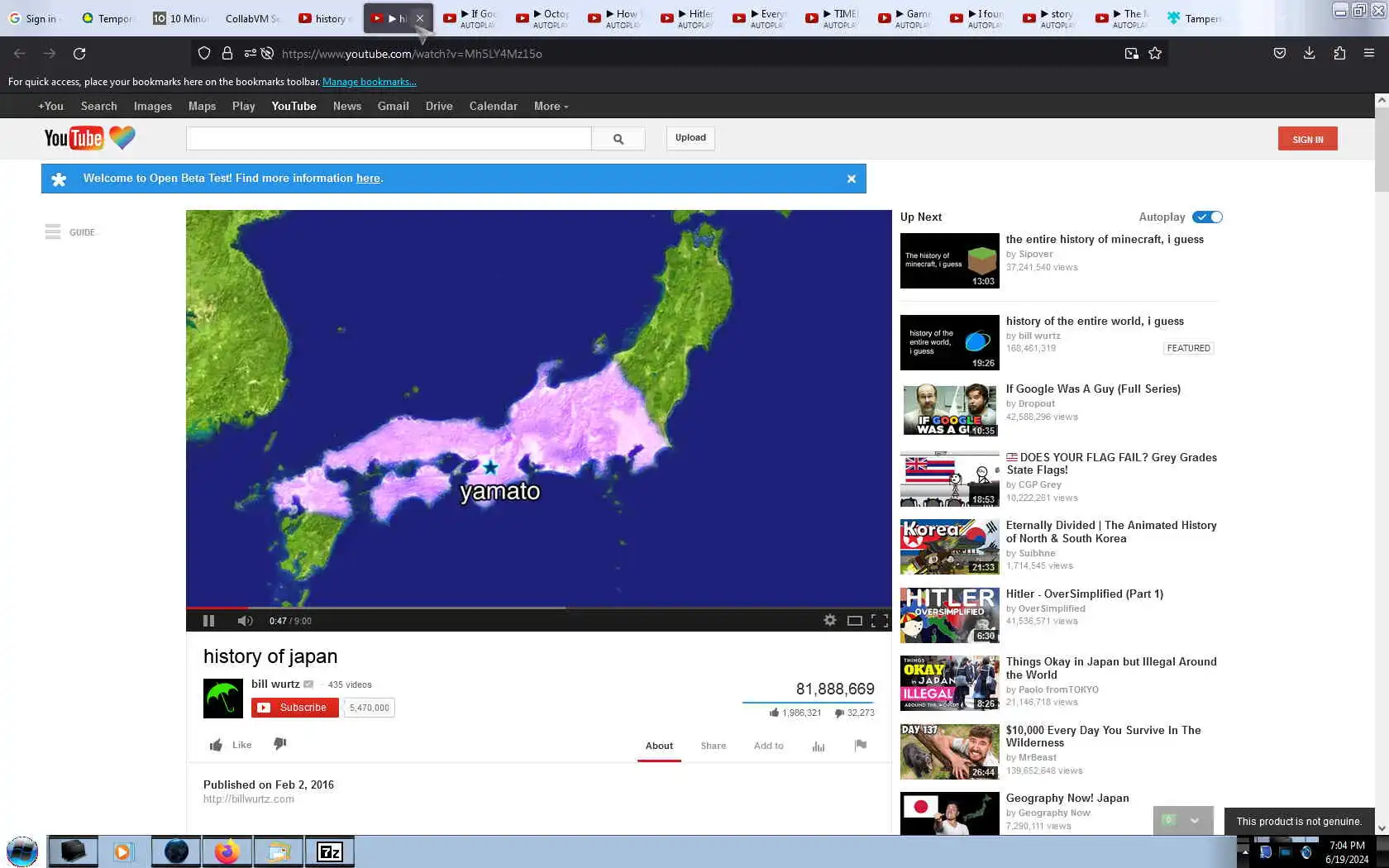The height and width of the screenshot is (868, 1389).
Task: Click the red Sign In button
Action: click(1307, 139)
